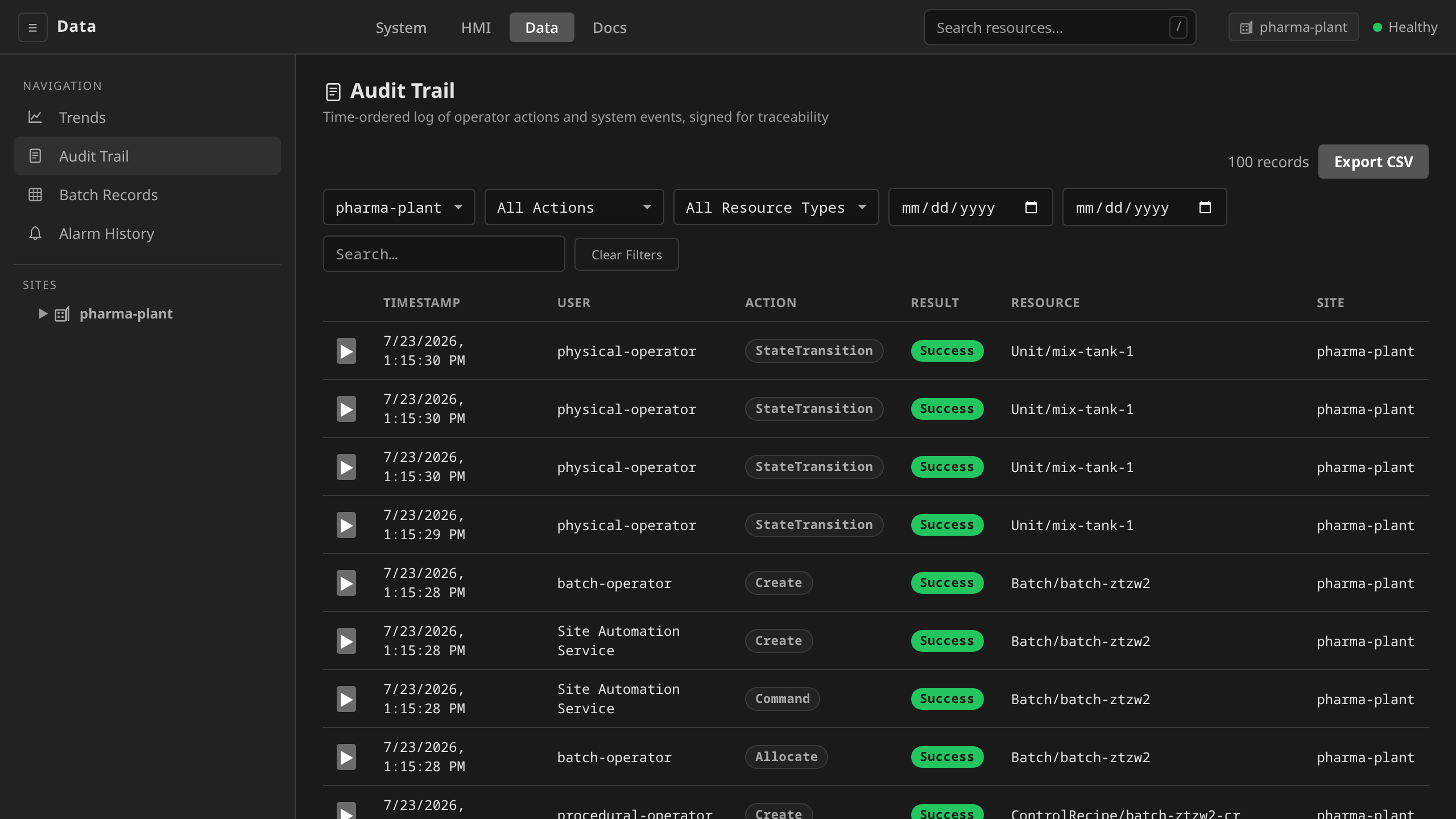The height and width of the screenshot is (819, 1456).
Task: Open the Alarm History bell icon
Action: [35, 233]
